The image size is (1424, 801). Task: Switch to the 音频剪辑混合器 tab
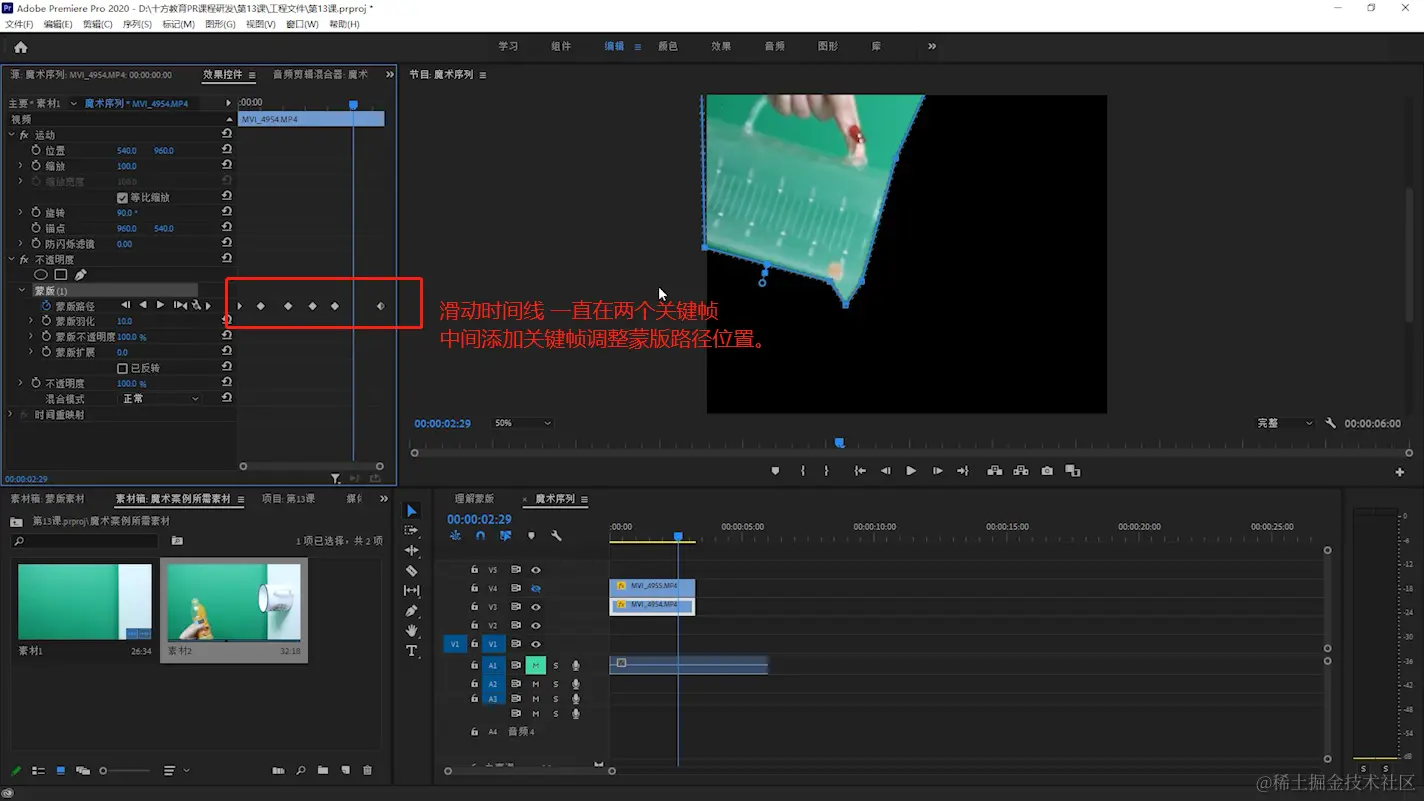pos(320,74)
